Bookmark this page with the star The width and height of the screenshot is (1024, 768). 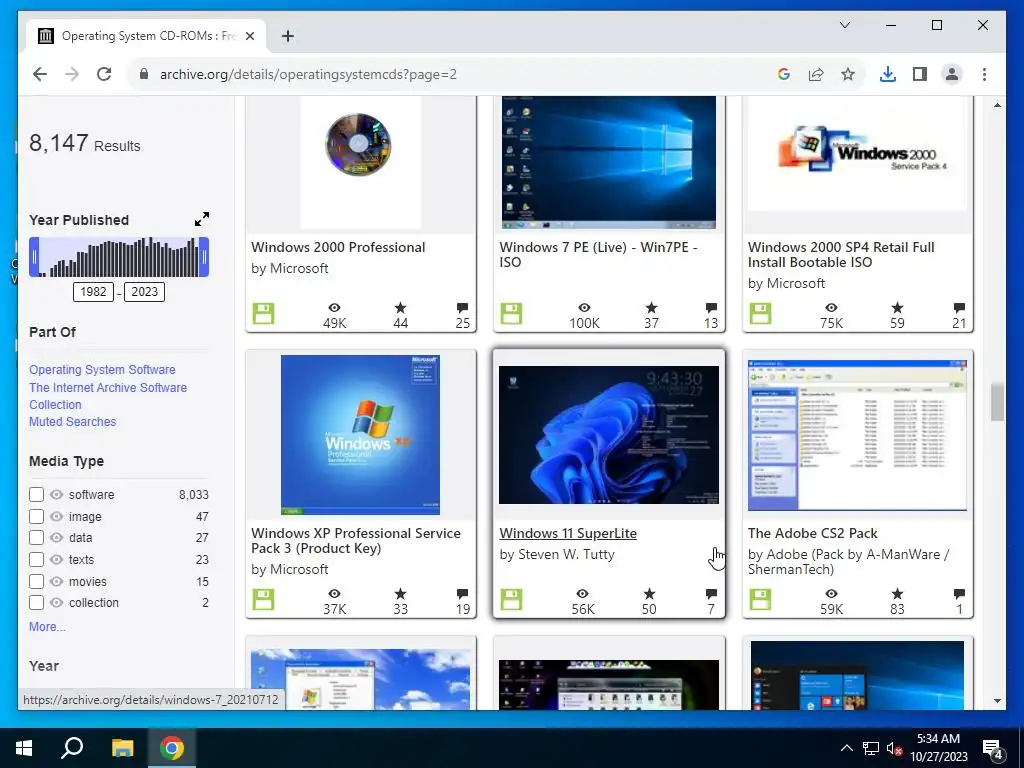(x=848, y=74)
